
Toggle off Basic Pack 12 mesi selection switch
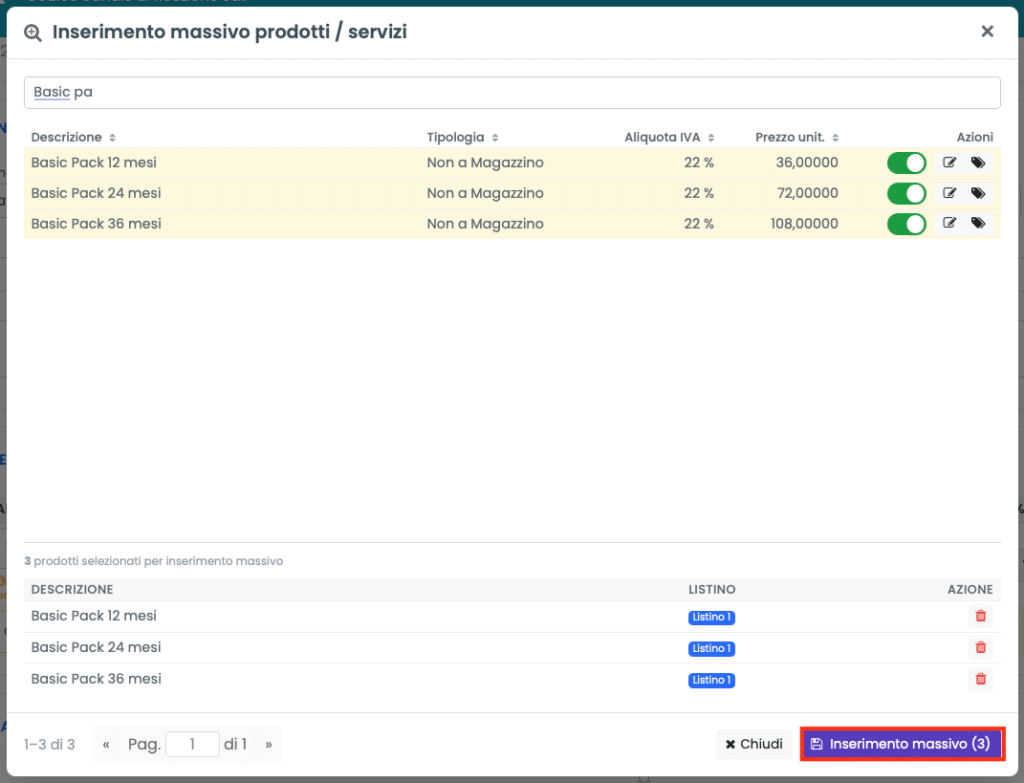[x=906, y=163]
